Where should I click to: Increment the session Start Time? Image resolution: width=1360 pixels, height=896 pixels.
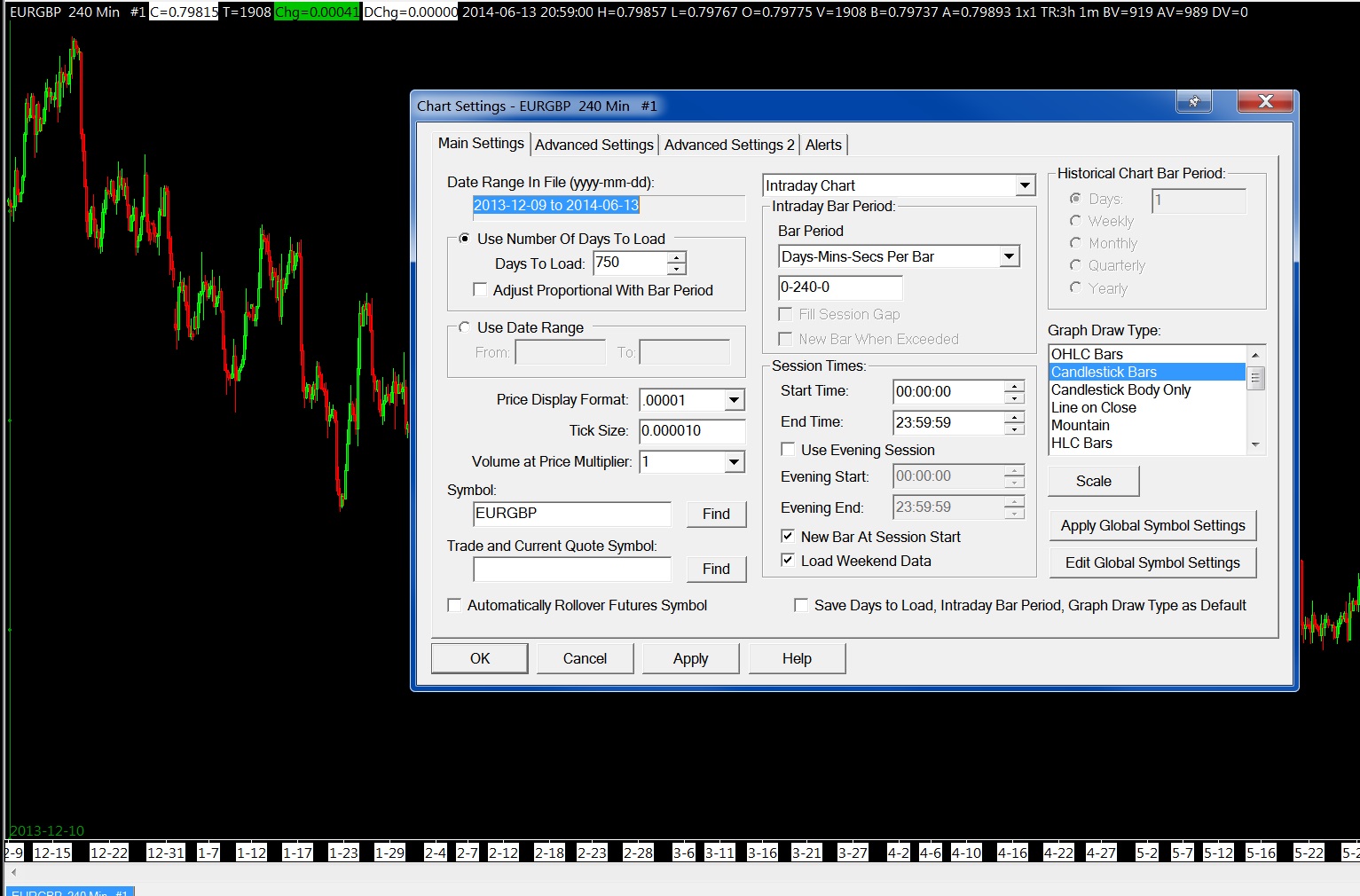coord(1014,386)
